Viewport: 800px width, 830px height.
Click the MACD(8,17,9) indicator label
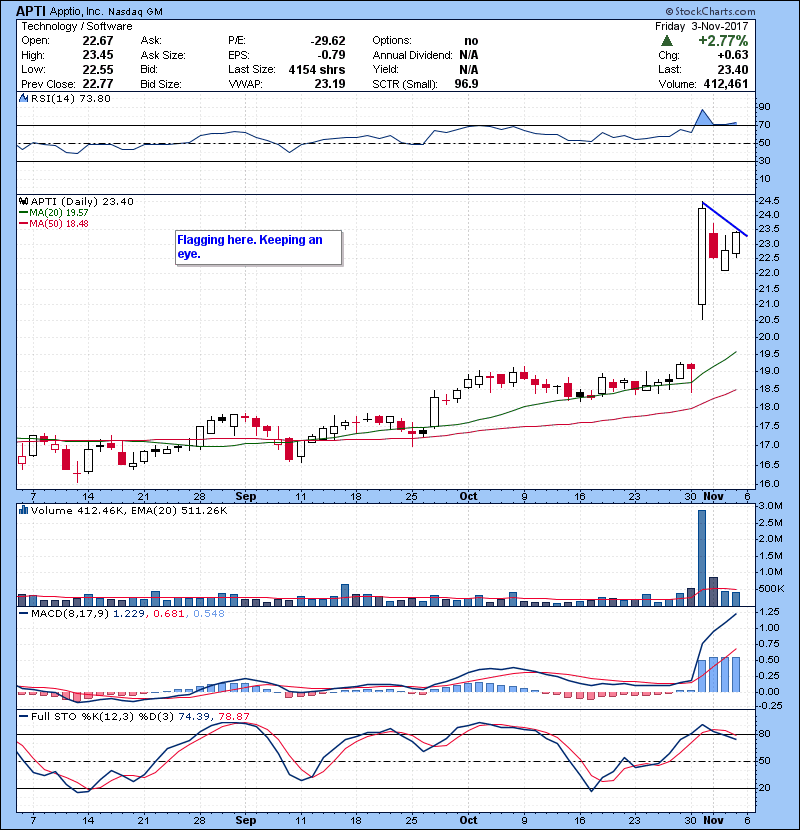70,614
